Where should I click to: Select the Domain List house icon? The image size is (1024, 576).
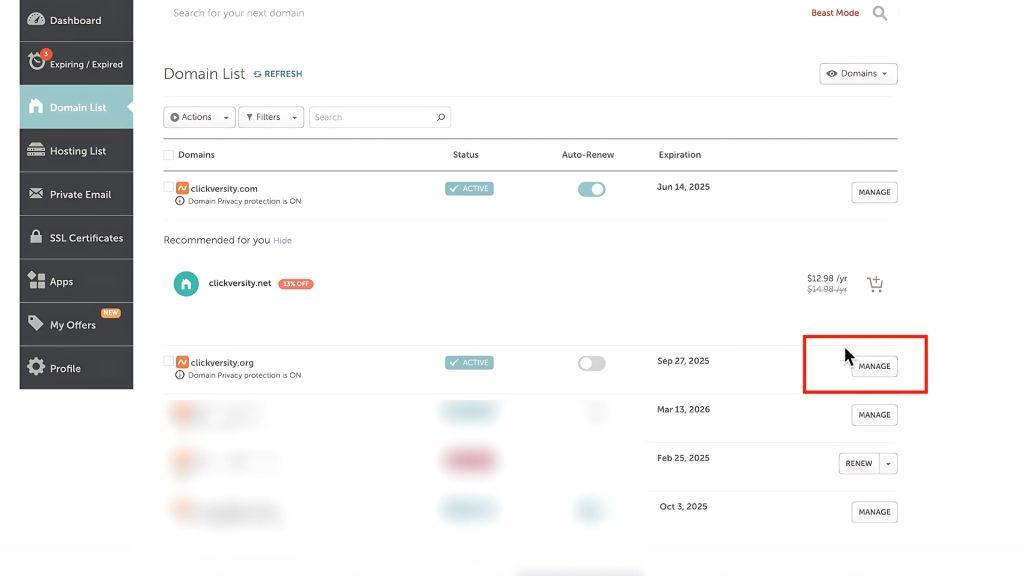point(36,106)
